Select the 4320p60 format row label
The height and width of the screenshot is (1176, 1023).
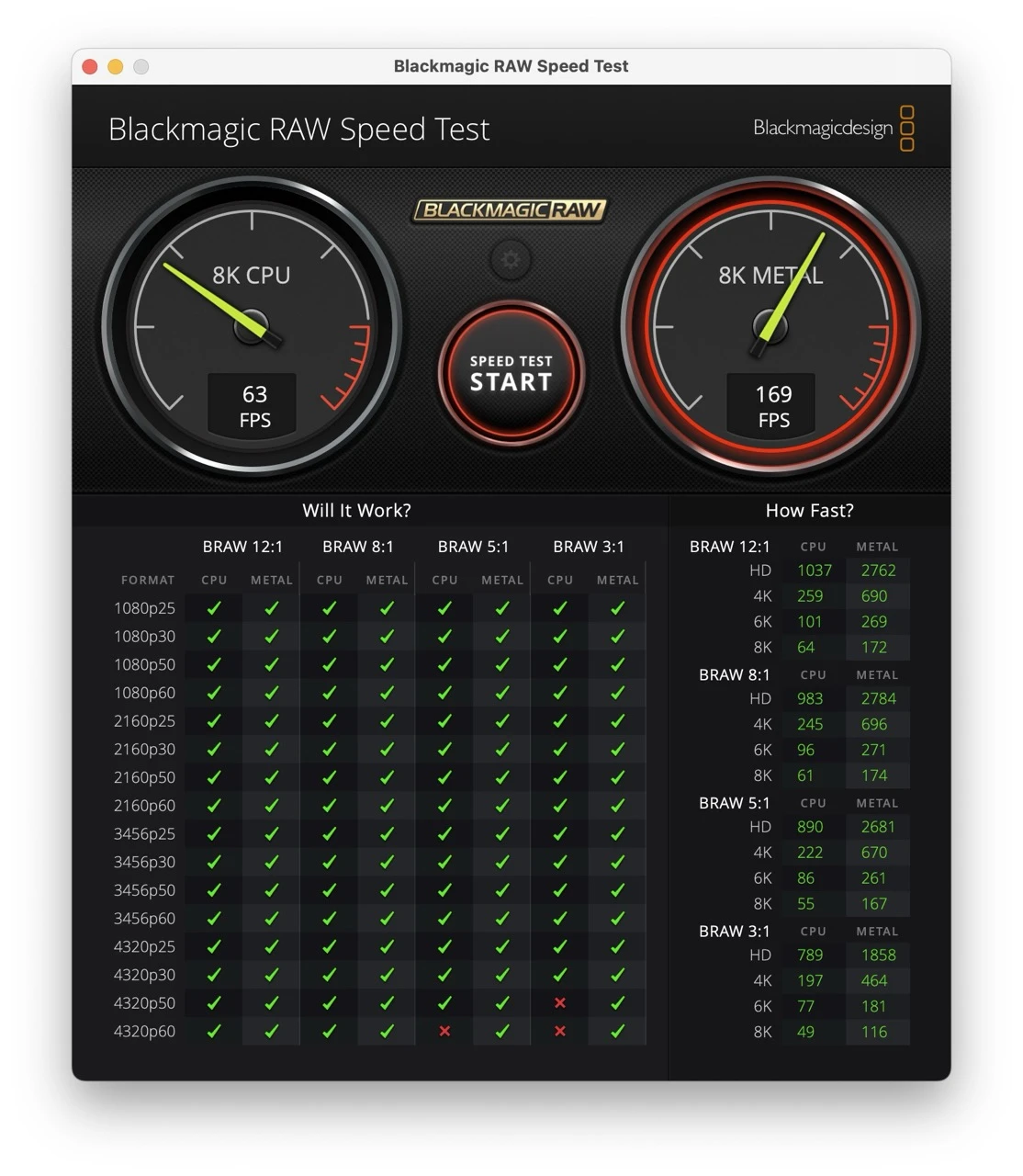click(x=144, y=1031)
